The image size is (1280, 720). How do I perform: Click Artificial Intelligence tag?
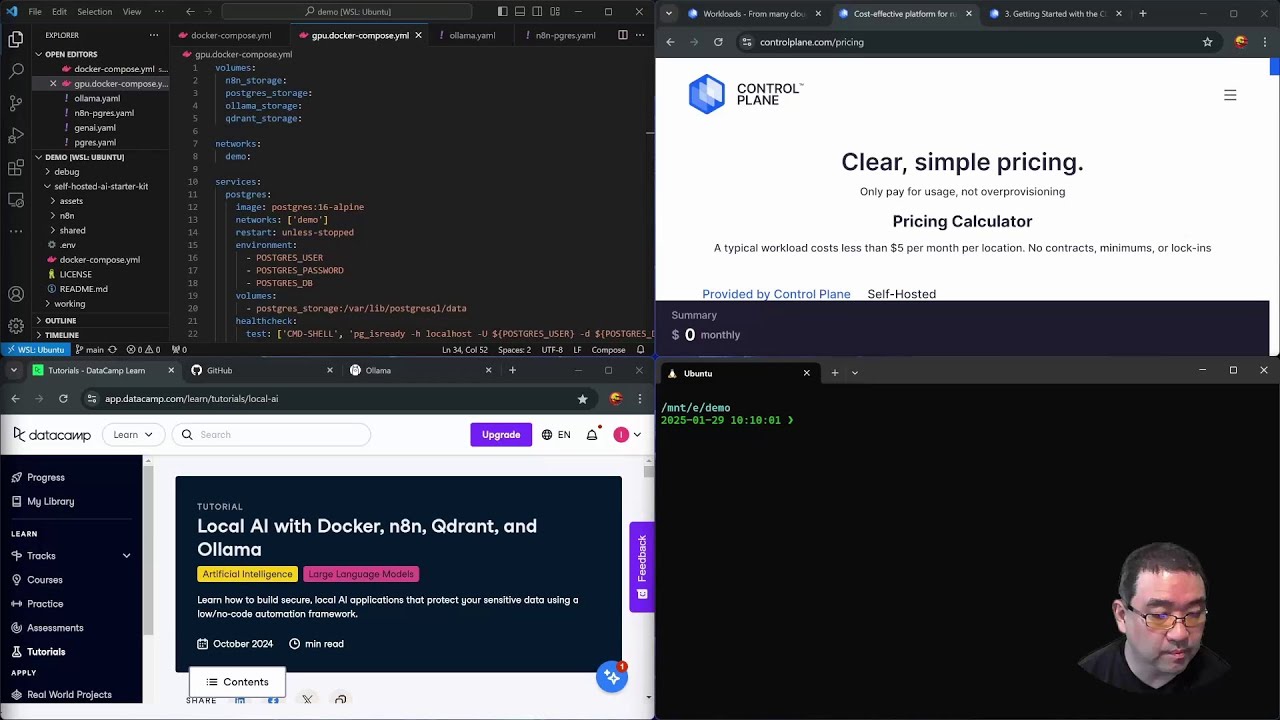click(247, 574)
